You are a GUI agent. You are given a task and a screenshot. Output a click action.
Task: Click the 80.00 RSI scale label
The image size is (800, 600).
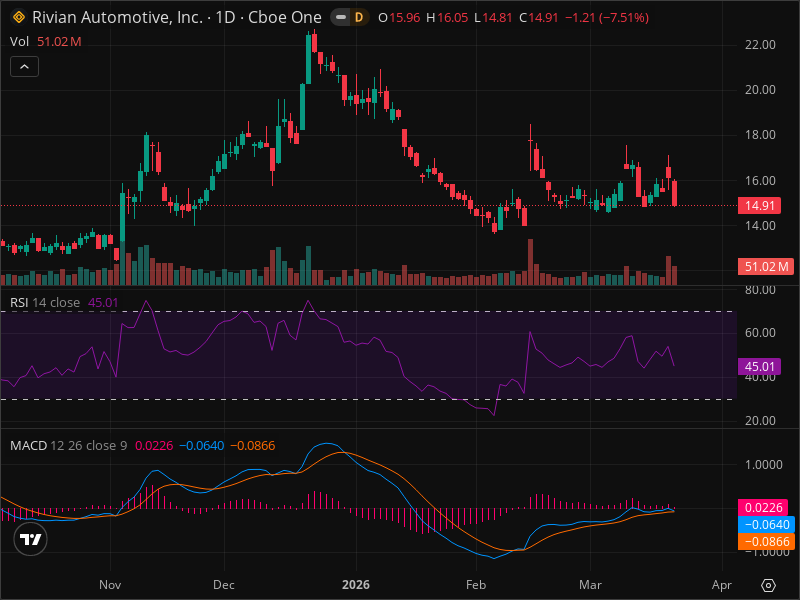pos(760,290)
